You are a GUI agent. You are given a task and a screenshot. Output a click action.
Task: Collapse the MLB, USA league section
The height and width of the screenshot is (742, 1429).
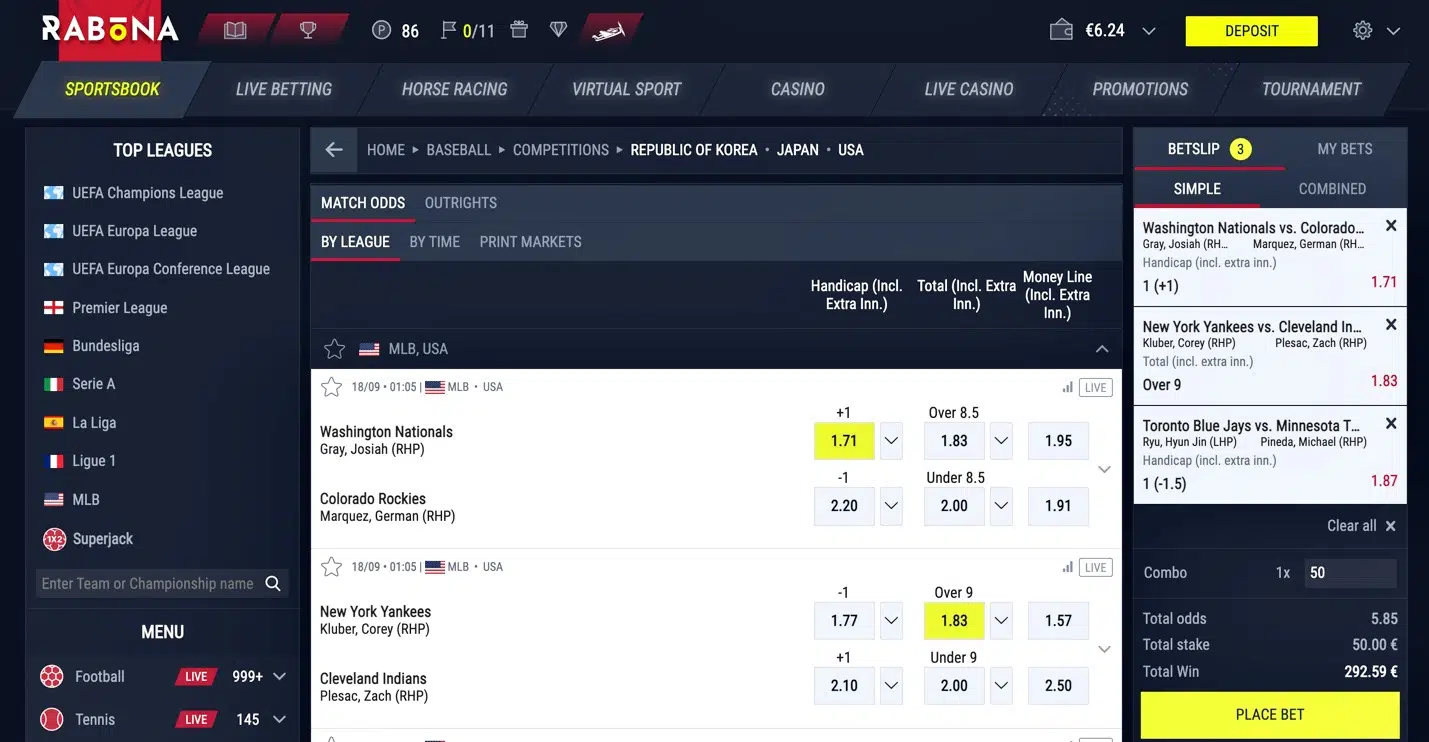[1101, 349]
